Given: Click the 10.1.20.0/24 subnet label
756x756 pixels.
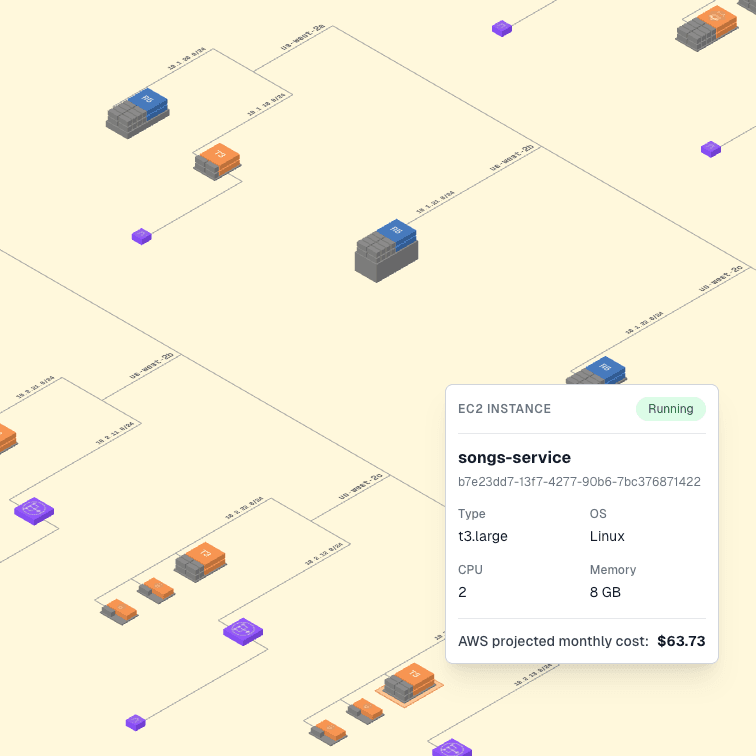Looking at the screenshot, I should [186, 59].
